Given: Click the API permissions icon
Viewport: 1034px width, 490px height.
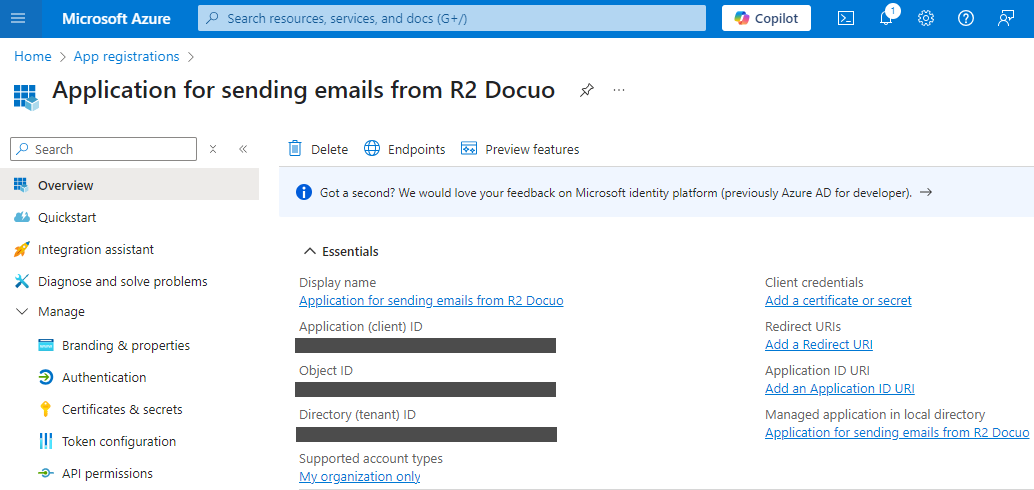Looking at the screenshot, I should [46, 474].
